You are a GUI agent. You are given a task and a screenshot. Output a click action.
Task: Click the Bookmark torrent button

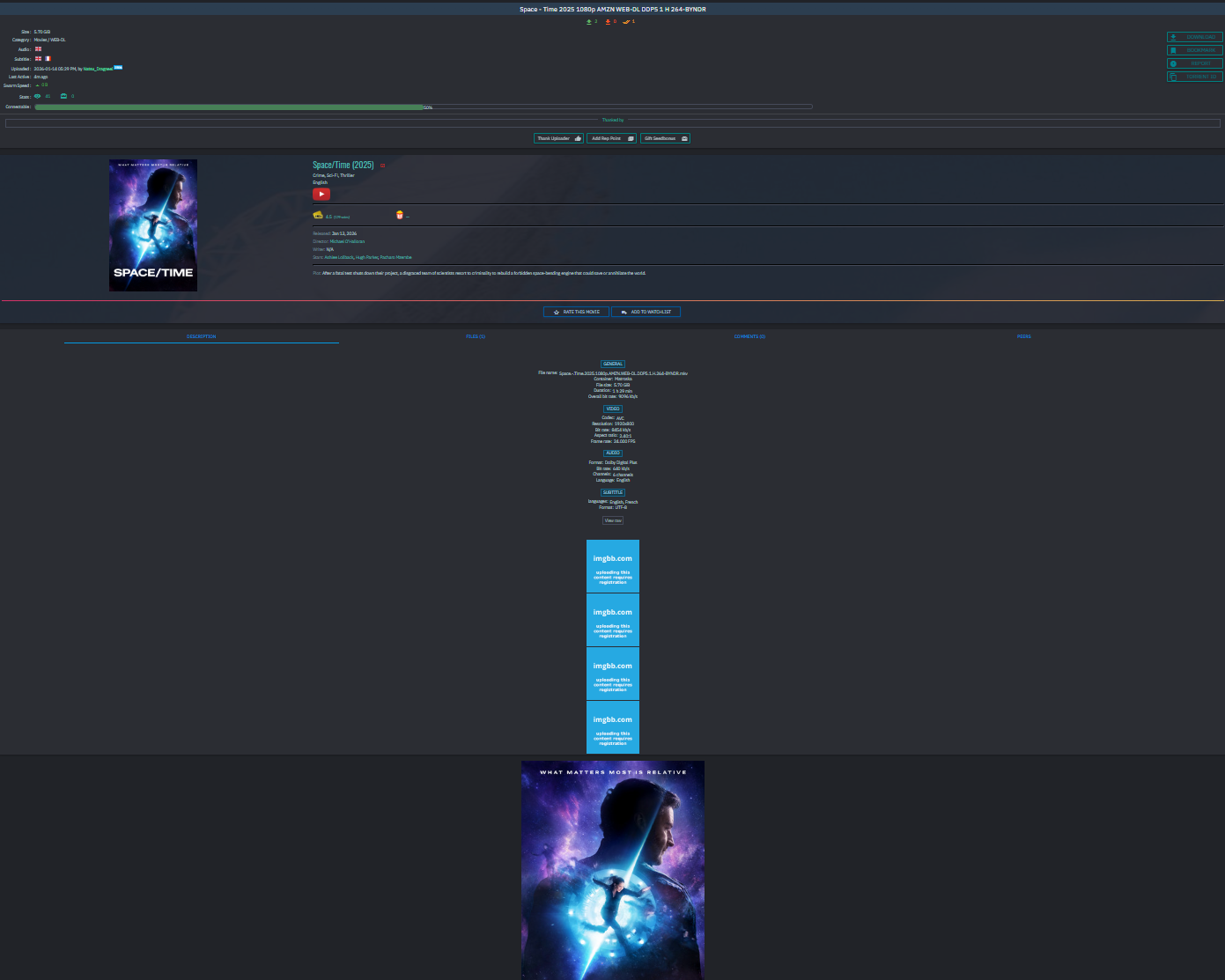pyautogui.click(x=1195, y=50)
